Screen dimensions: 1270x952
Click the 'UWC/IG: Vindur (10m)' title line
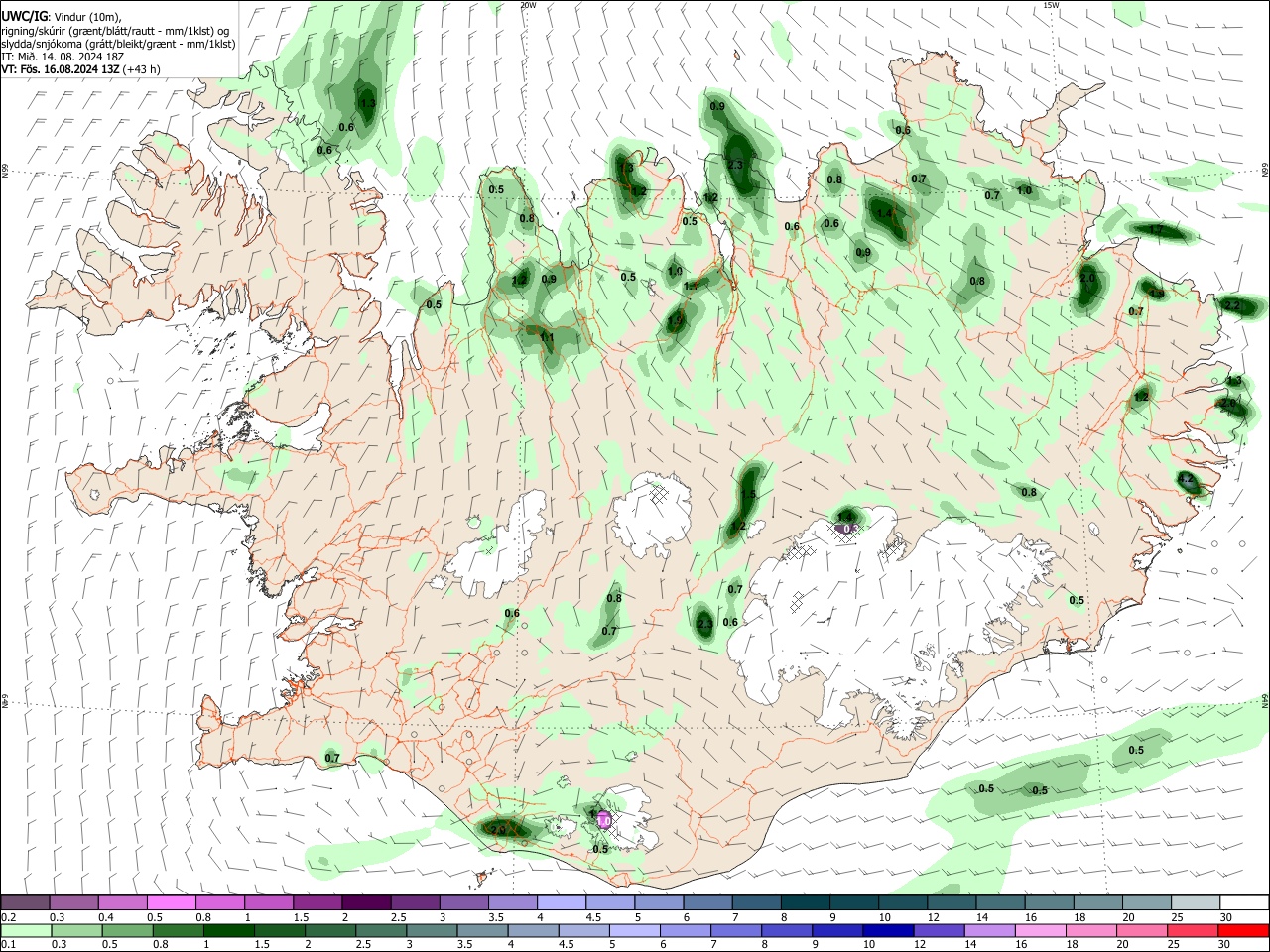(62, 17)
